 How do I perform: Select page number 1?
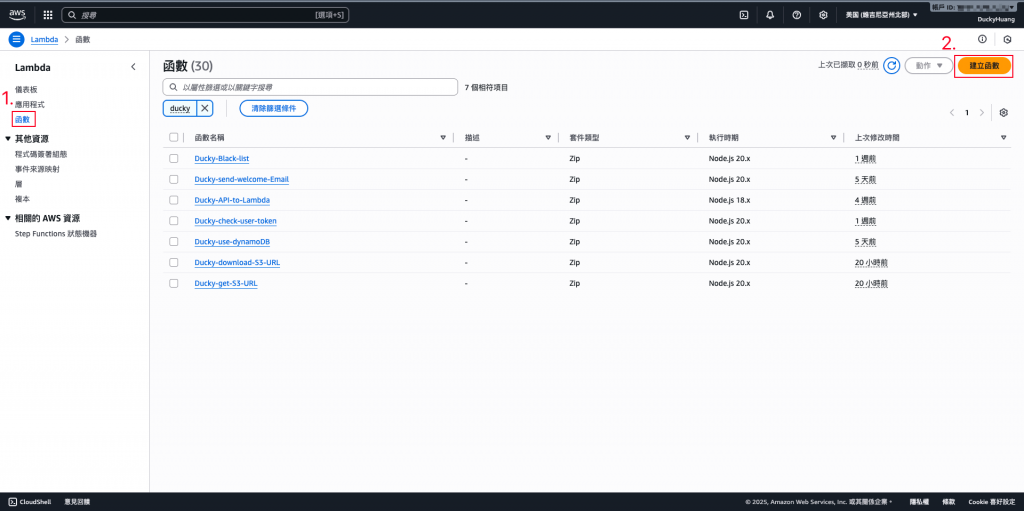point(967,112)
